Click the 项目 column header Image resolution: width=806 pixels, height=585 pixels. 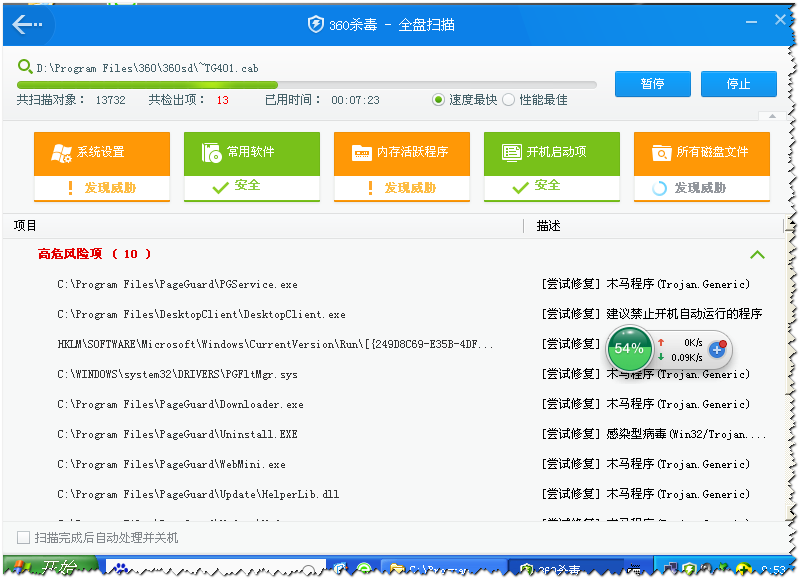tap(23, 226)
